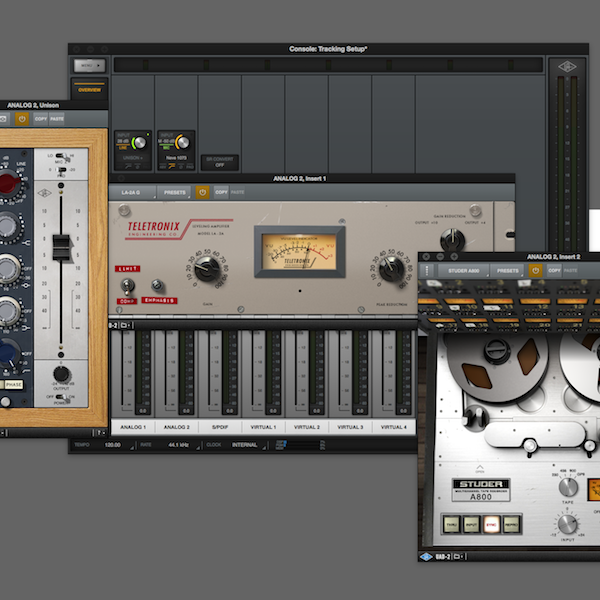Flip the PAD 0/-20 switch on Neve
This screenshot has height=600, width=600.
pyautogui.click(x=61, y=170)
